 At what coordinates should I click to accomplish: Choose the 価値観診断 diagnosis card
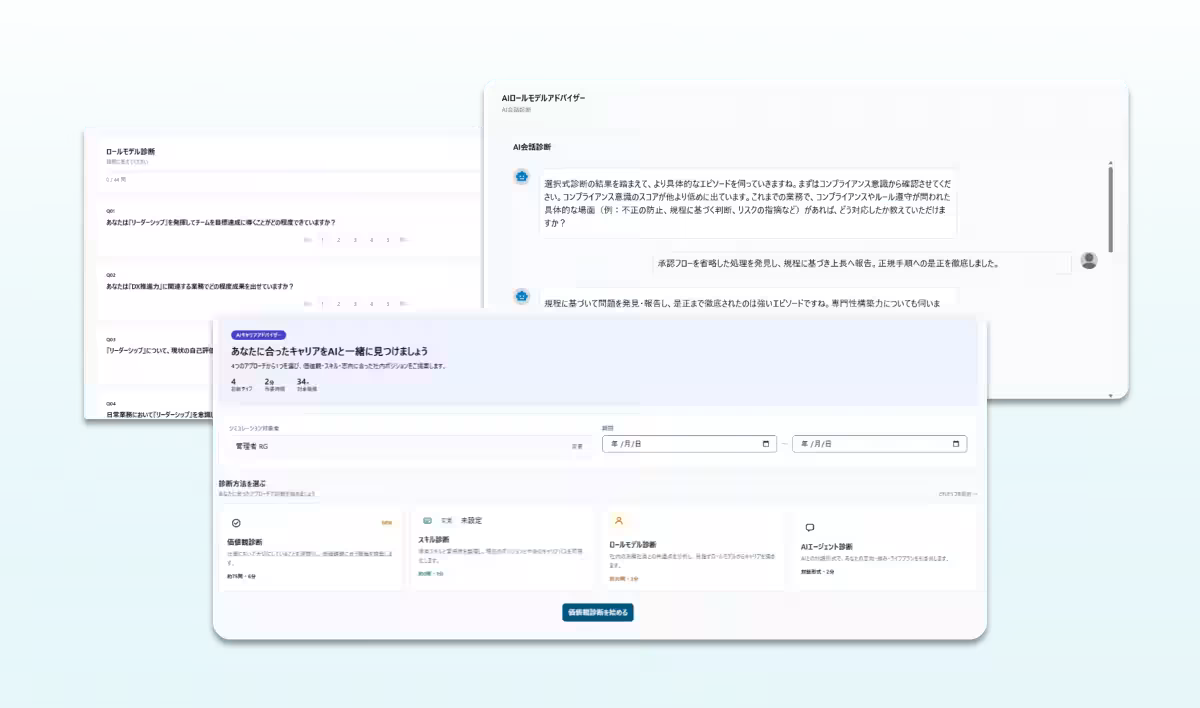click(x=311, y=547)
